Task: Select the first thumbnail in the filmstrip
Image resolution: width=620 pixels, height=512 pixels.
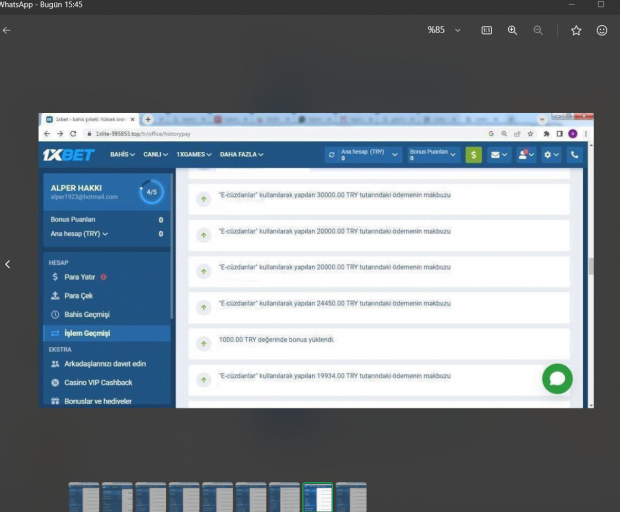Action: 84,497
